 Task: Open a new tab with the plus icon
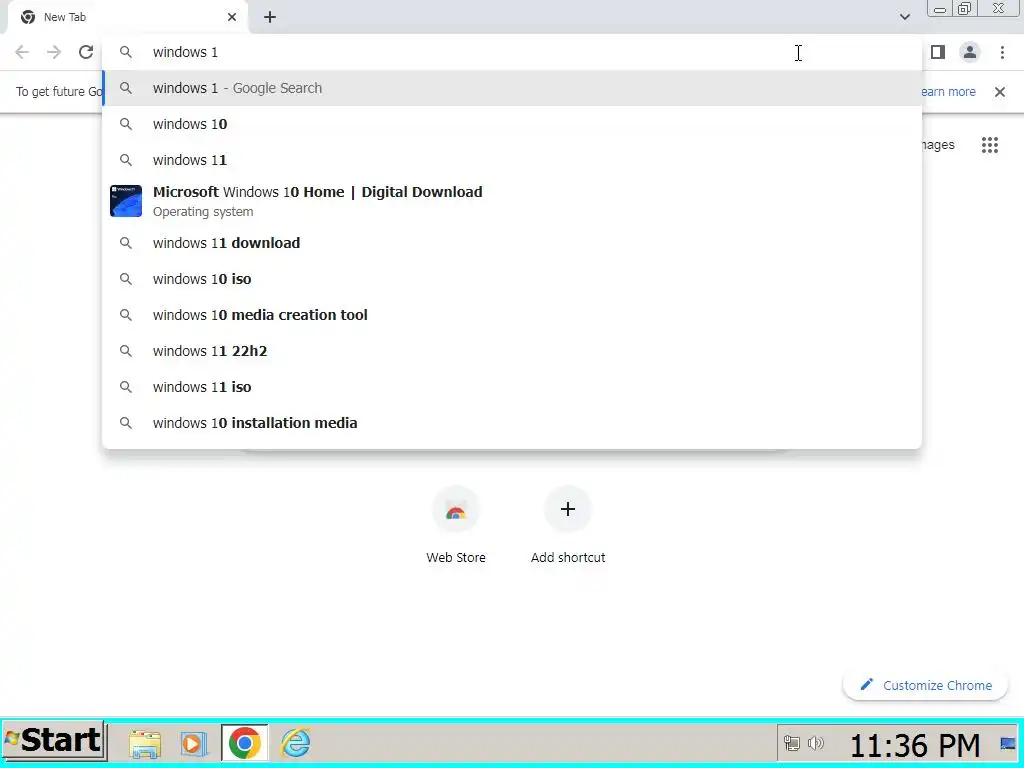click(x=270, y=17)
